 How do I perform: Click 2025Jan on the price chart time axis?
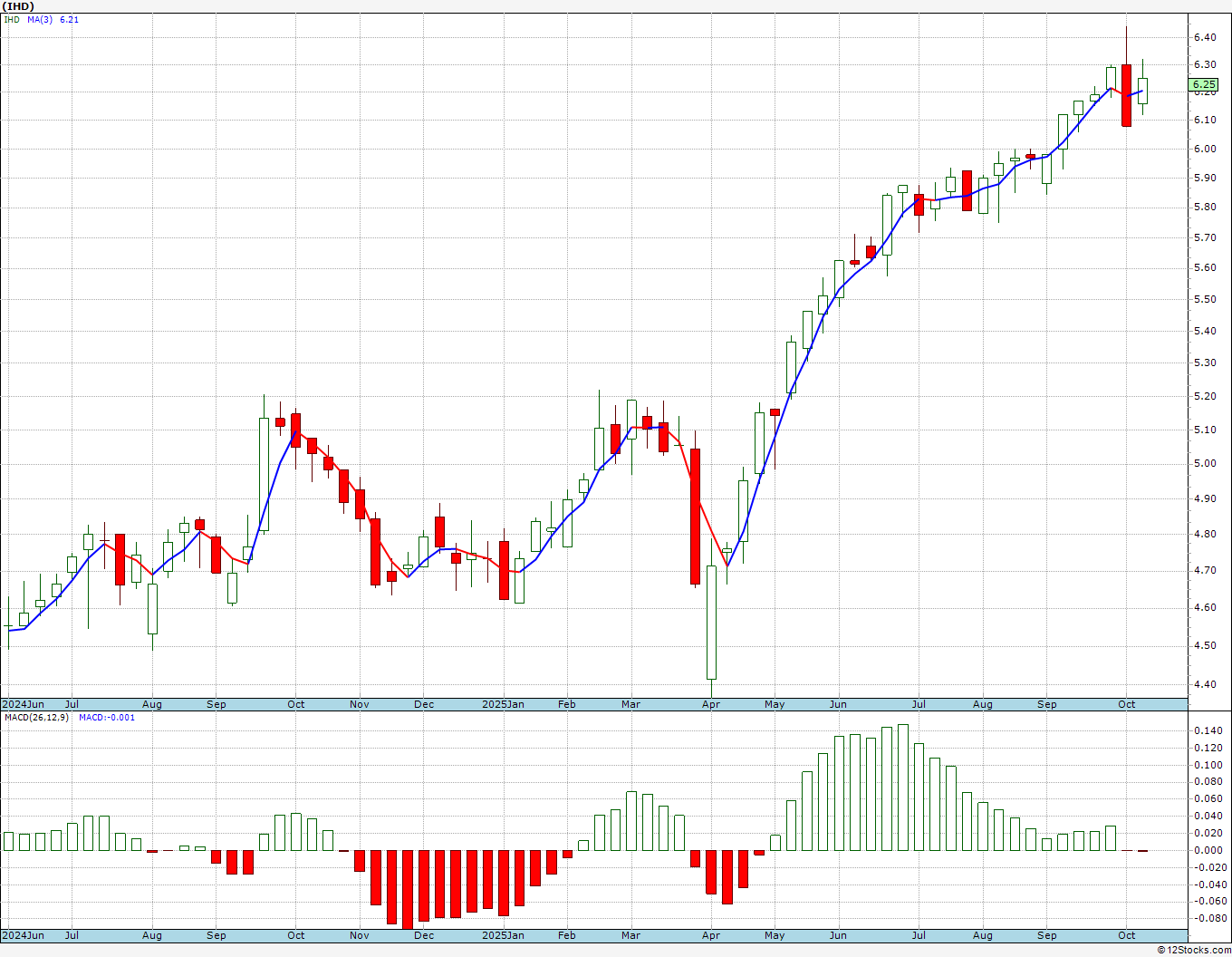(x=503, y=704)
